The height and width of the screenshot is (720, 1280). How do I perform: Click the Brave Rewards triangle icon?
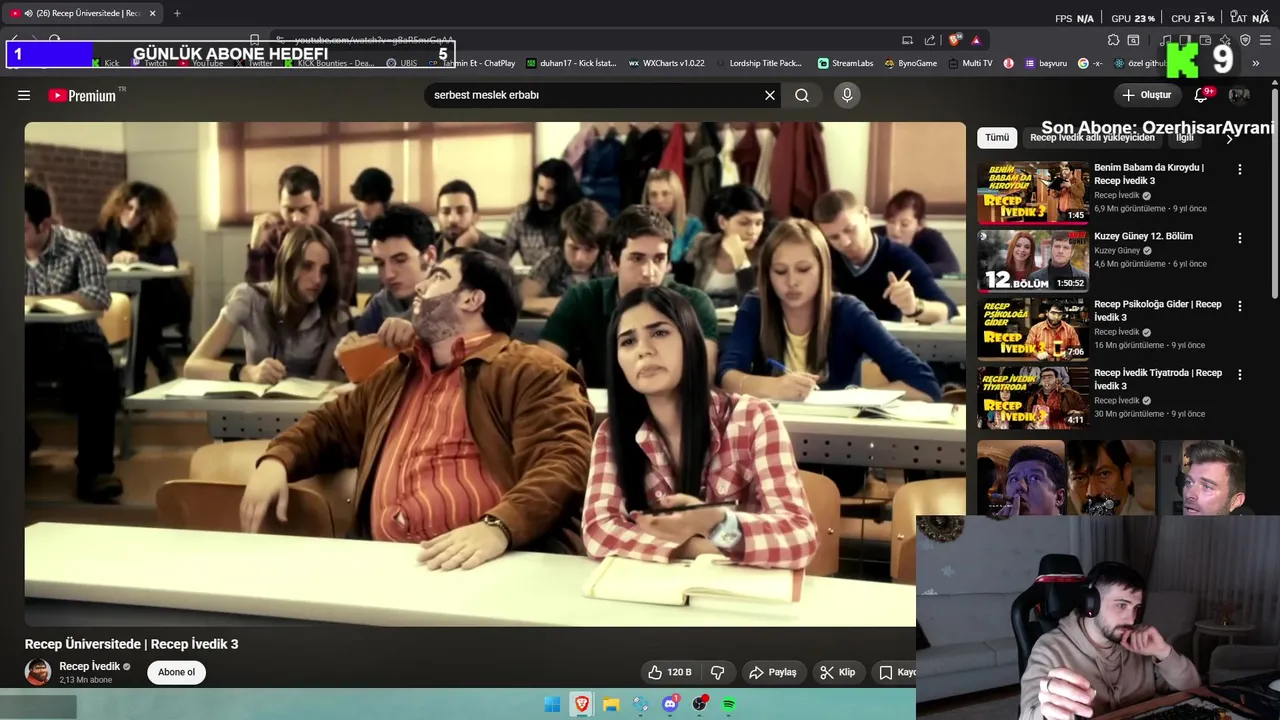point(976,40)
